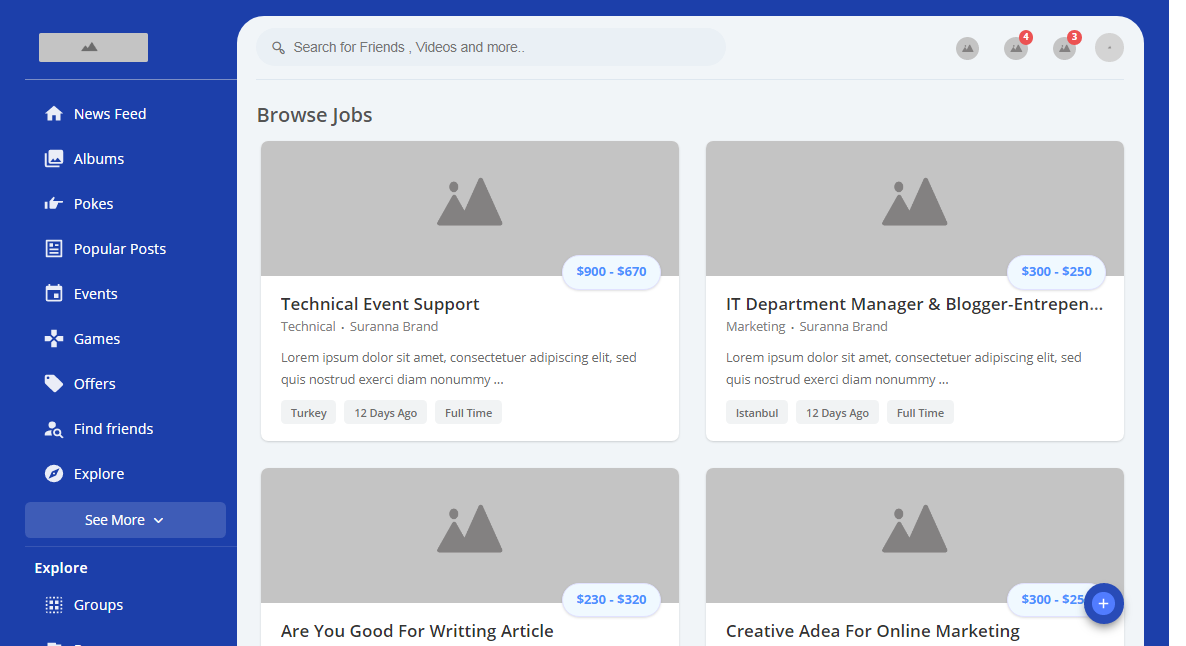Screen dimensions: 1186x646
Task: Open the Technical Event Support job title
Action: [x=380, y=304]
